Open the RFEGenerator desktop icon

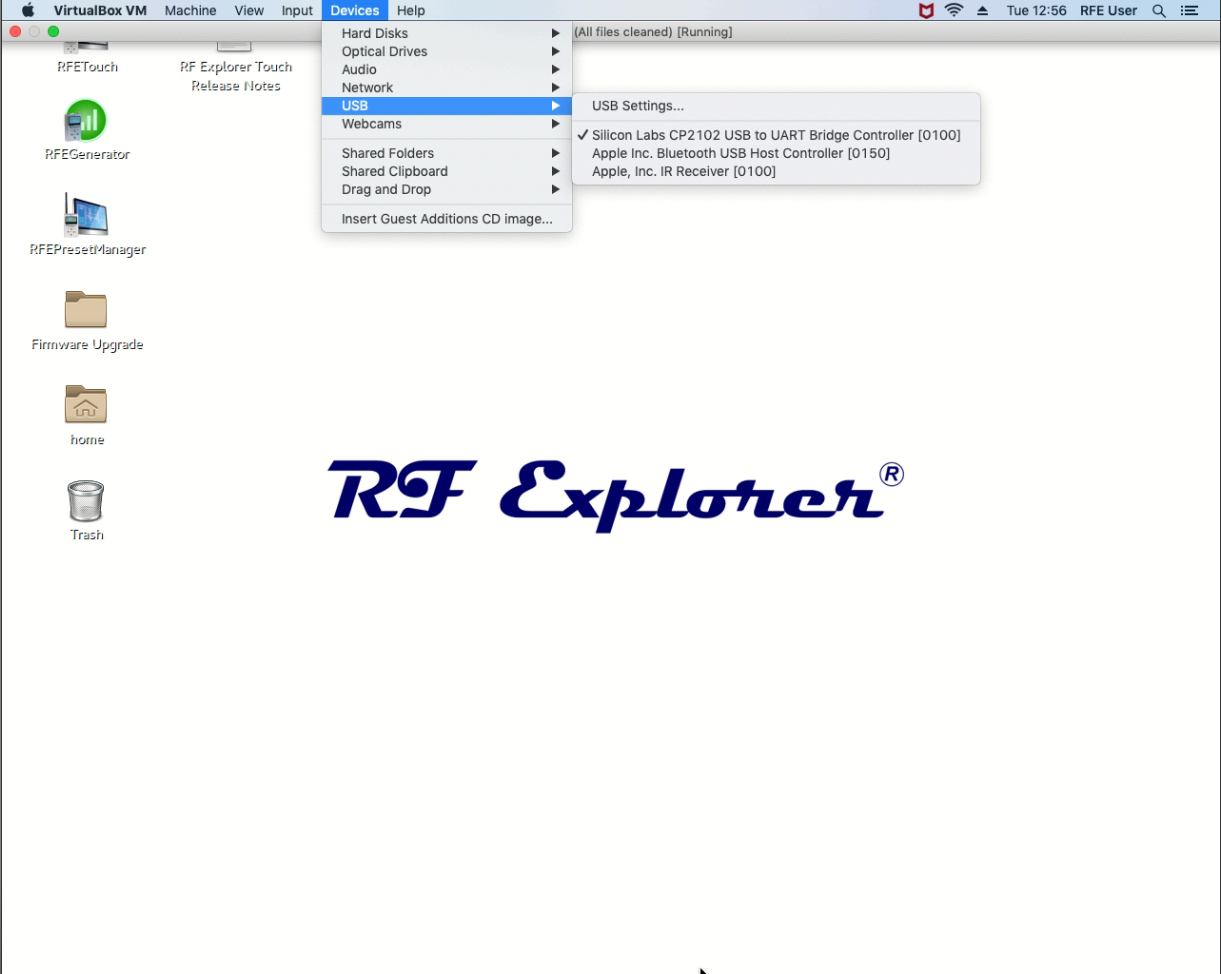coord(86,122)
